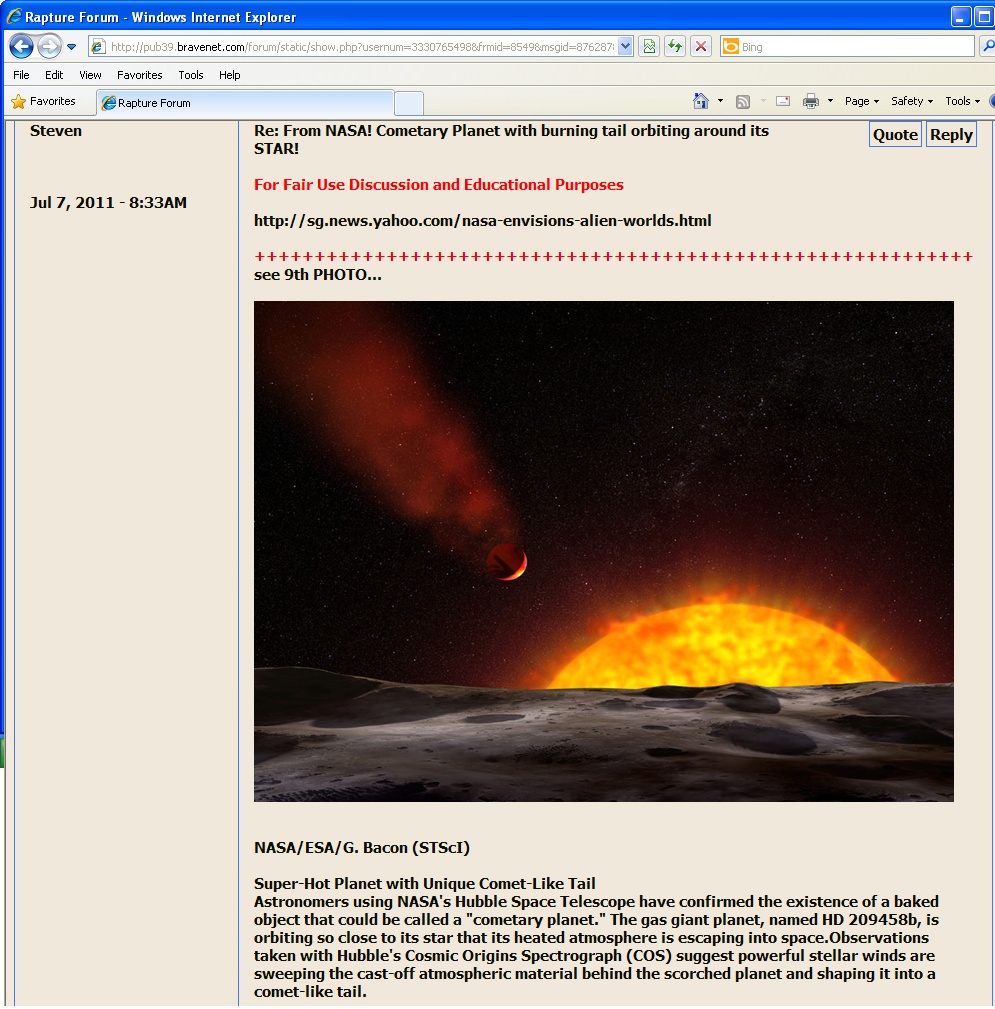
Task: Open the File menu
Action: 21,75
